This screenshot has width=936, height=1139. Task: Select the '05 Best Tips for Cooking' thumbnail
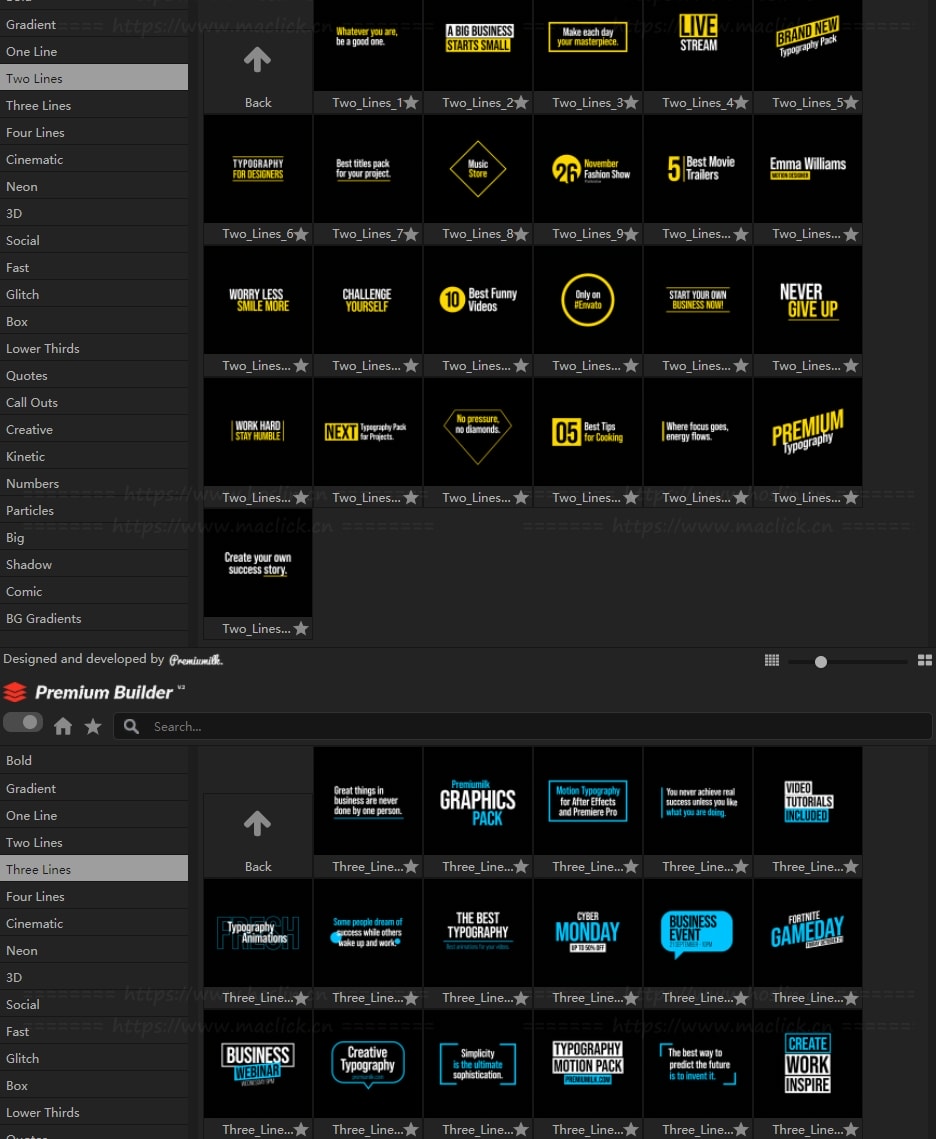tap(588, 431)
